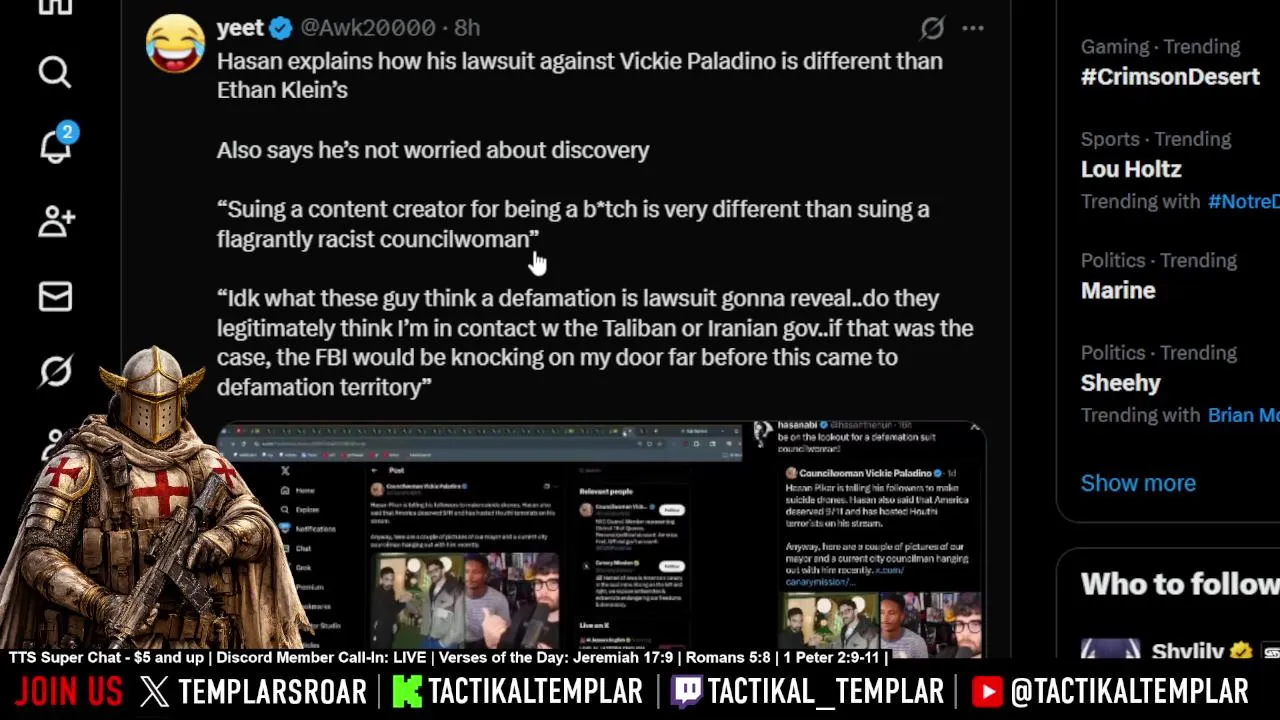Click the yeet display name
Screen dimensions: 1280x720
240,28
